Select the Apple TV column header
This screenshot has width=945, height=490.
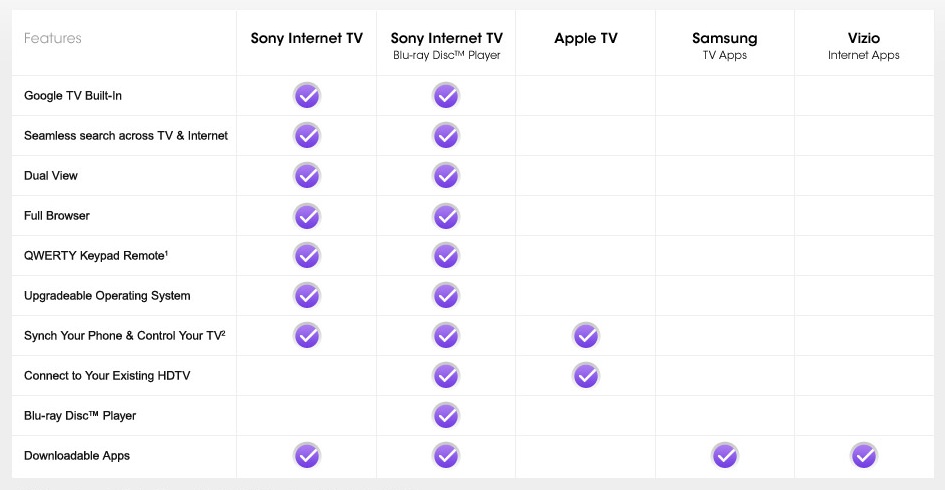[x=586, y=39]
